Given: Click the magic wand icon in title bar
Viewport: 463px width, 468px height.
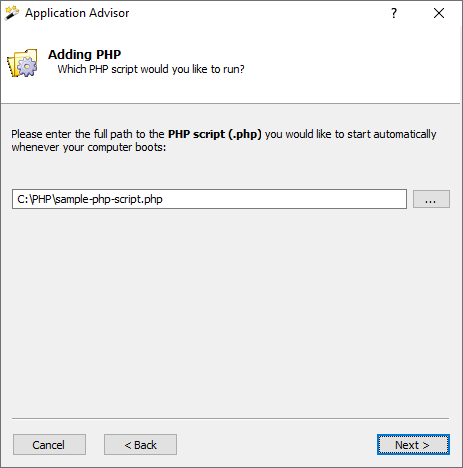Looking at the screenshot, I should point(12,13).
